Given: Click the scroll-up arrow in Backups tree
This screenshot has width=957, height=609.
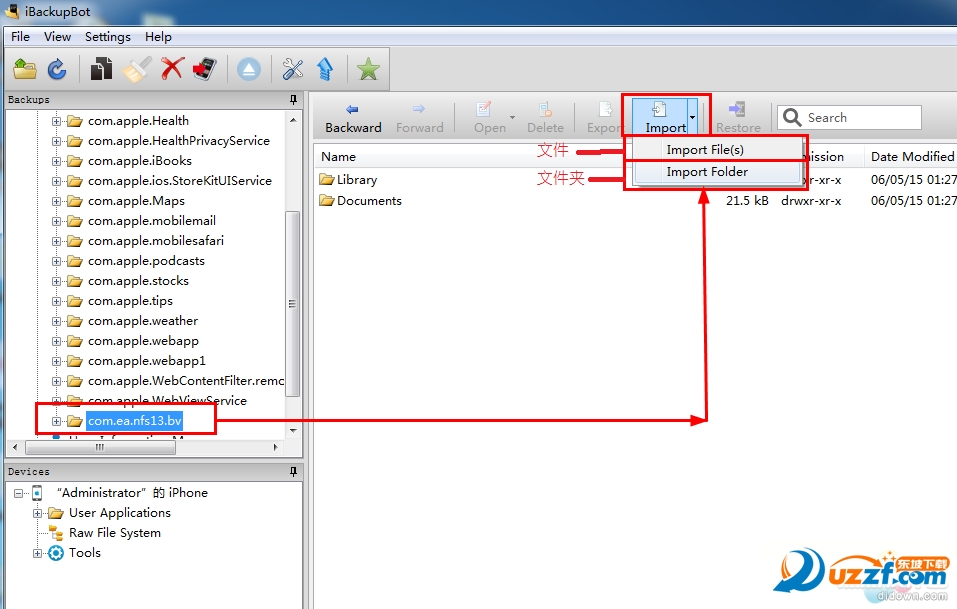Looking at the screenshot, I should point(293,120).
